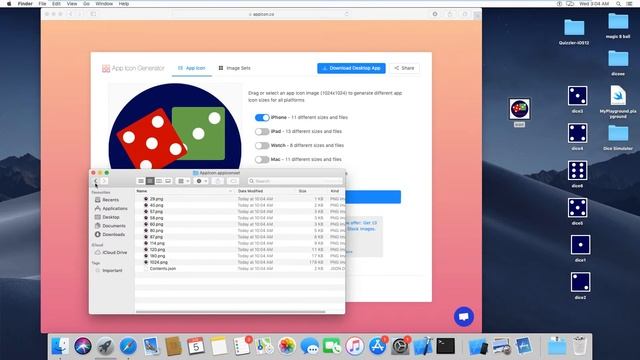The image size is (640, 360).
Task: Switch to the App Icon tab
Action: [192, 68]
